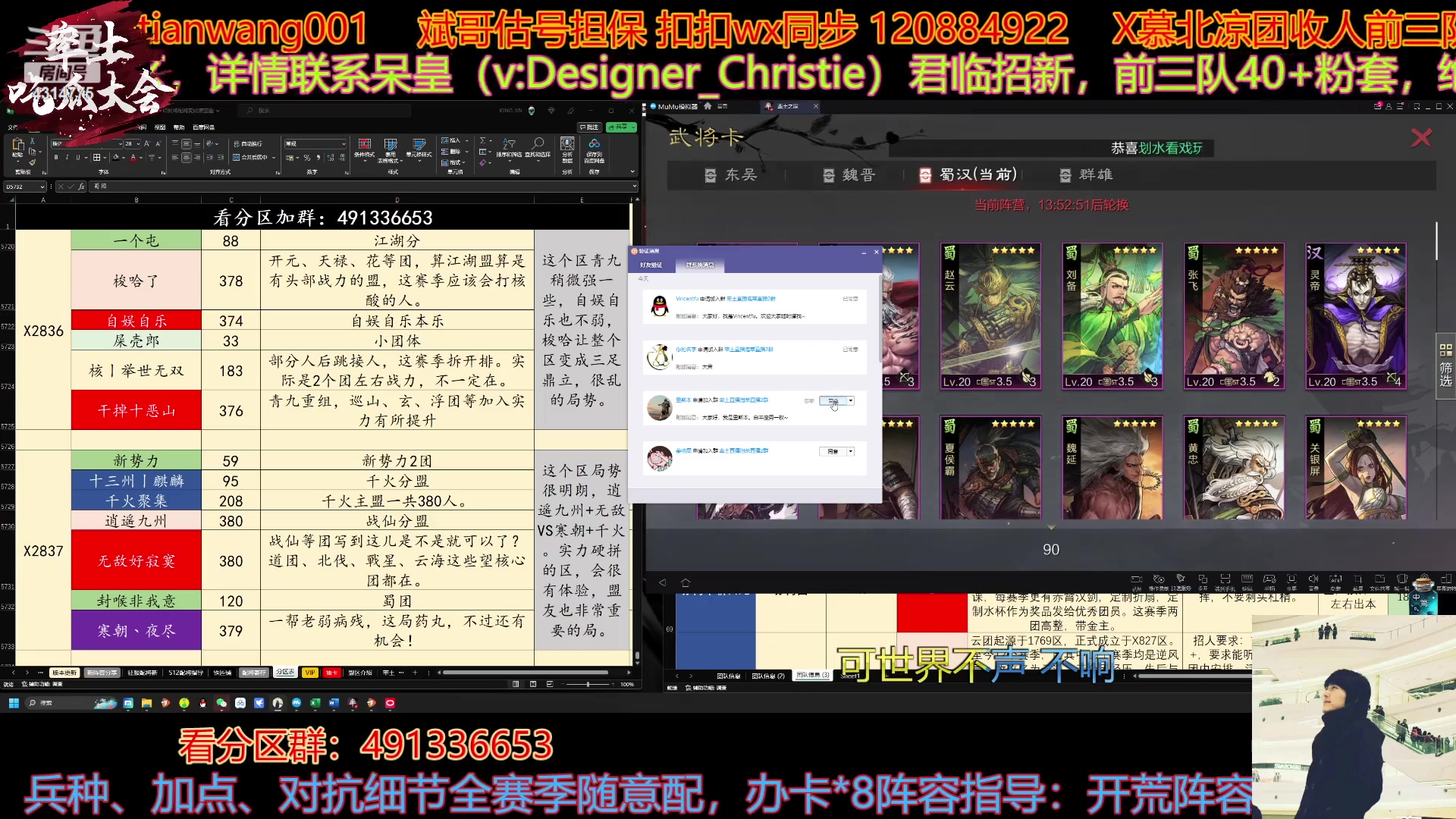Click the Excel Comments (批注) button
This screenshot has height=819, width=1456.
(x=589, y=127)
